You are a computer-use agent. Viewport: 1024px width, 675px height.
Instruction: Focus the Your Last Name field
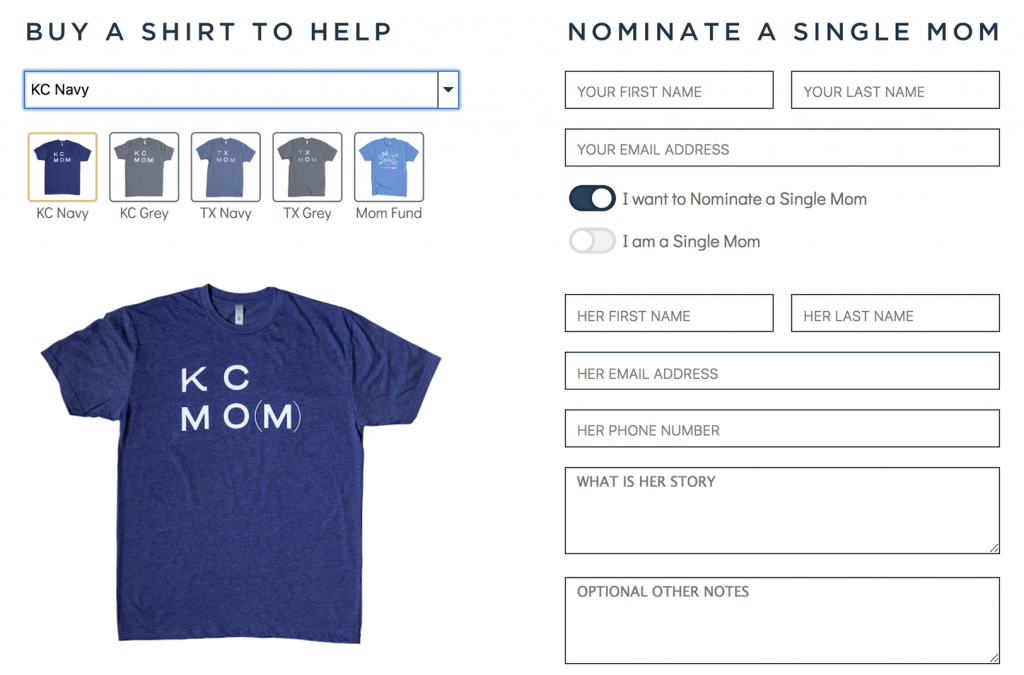pyautogui.click(x=895, y=91)
